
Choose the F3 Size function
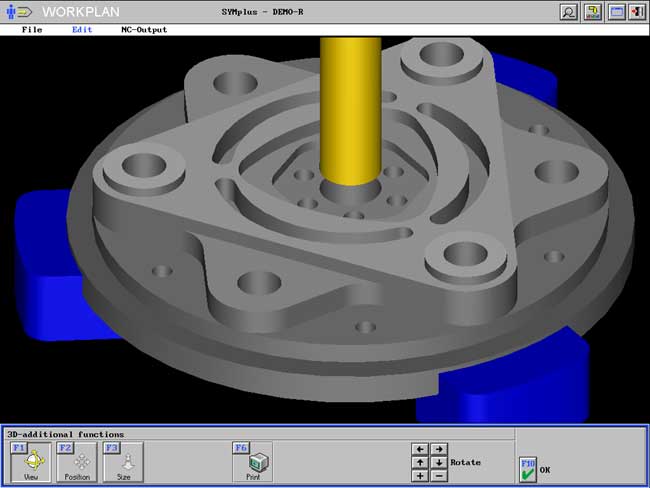(123, 463)
